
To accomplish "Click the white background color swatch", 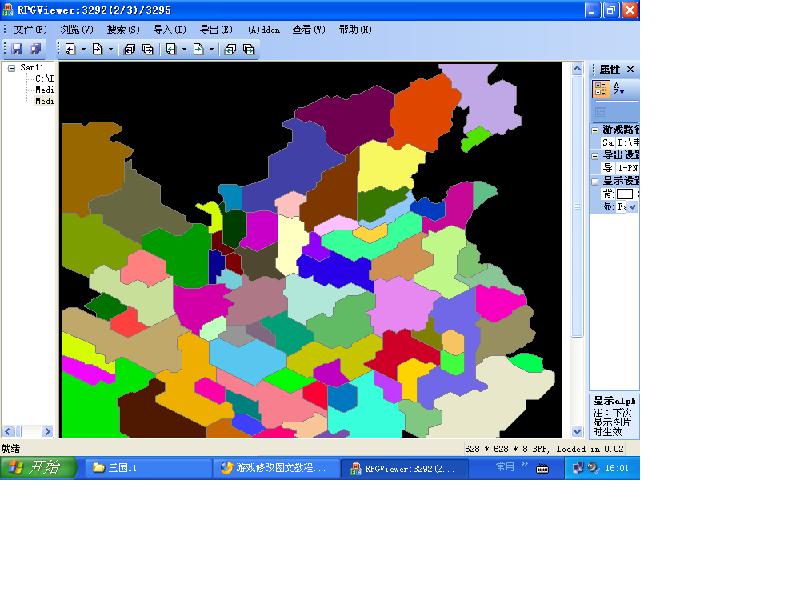I will pos(625,194).
